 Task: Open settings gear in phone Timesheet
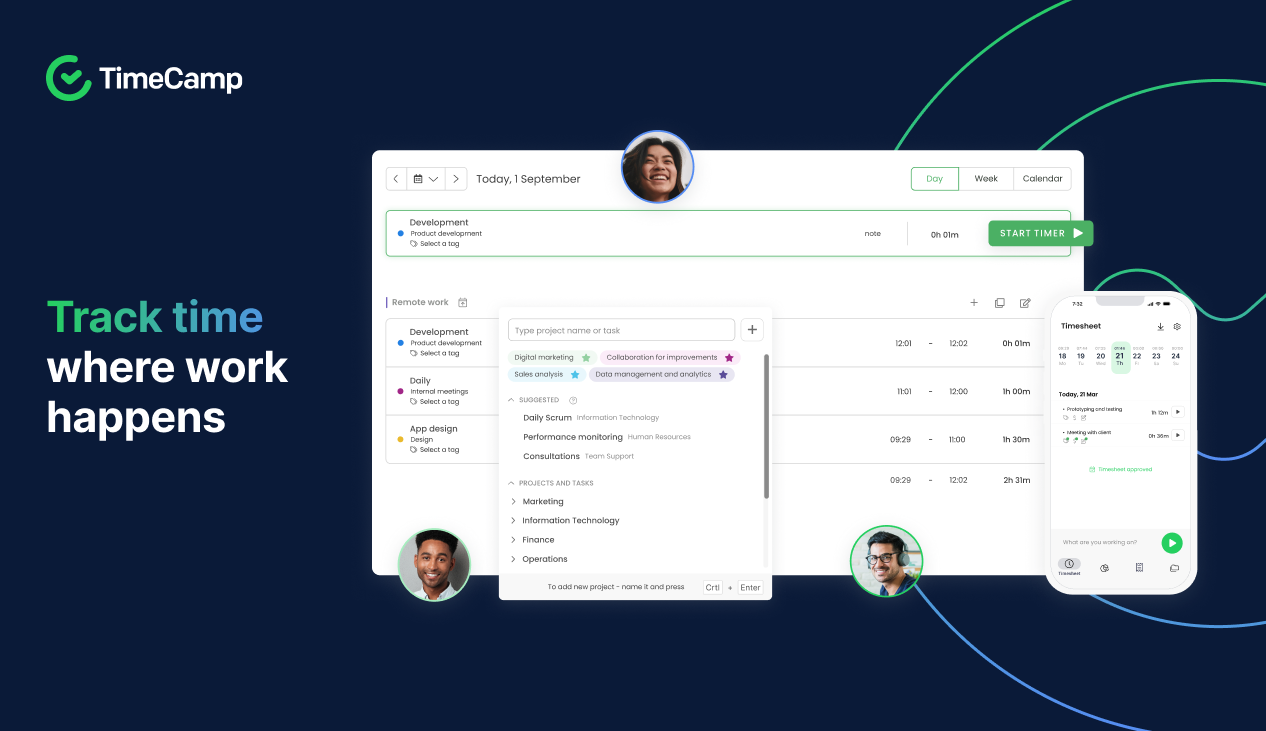coord(1177,326)
